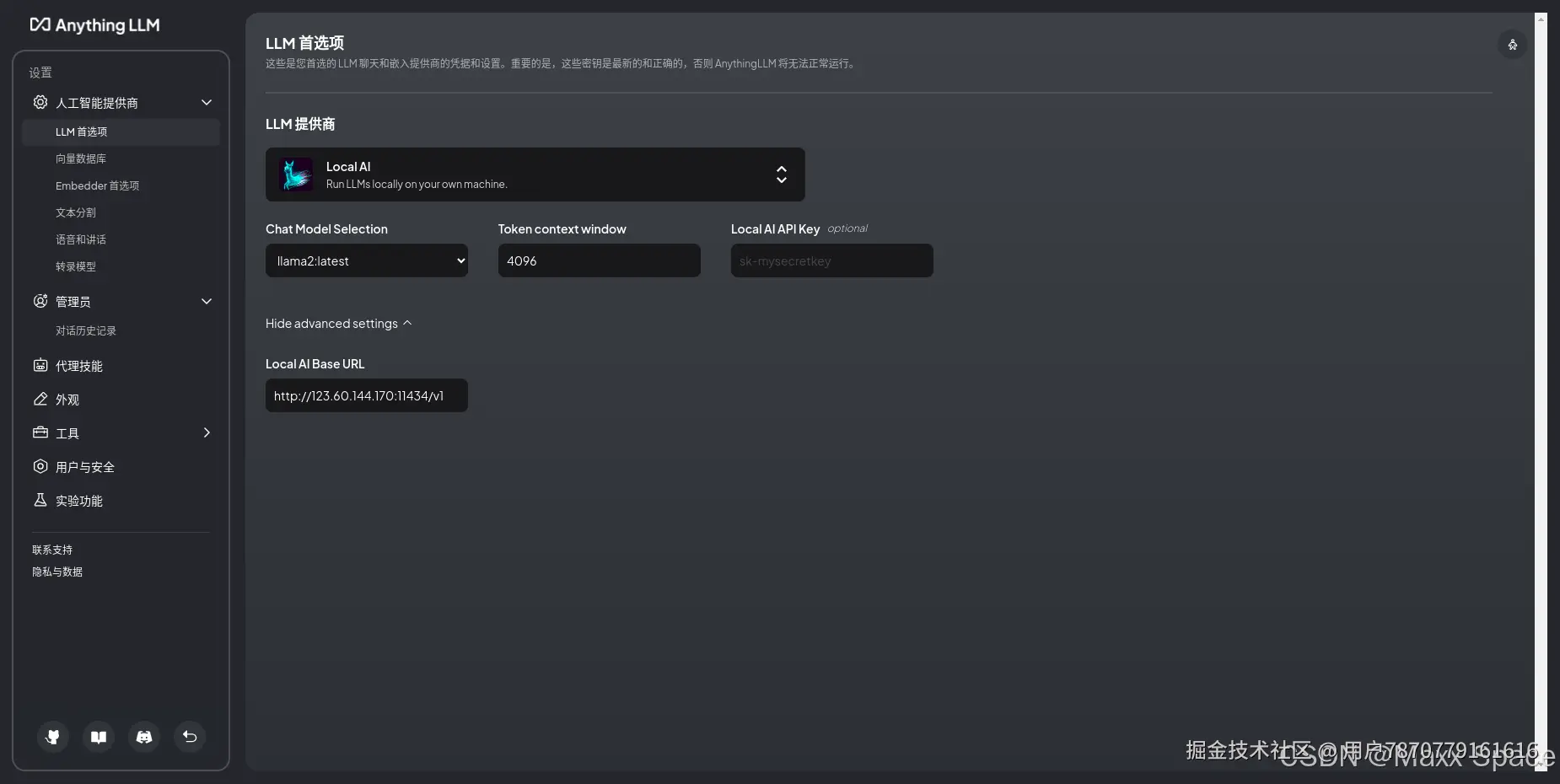Open the GitHub icon in sidebar footer
The height and width of the screenshot is (784, 1560).
point(53,737)
